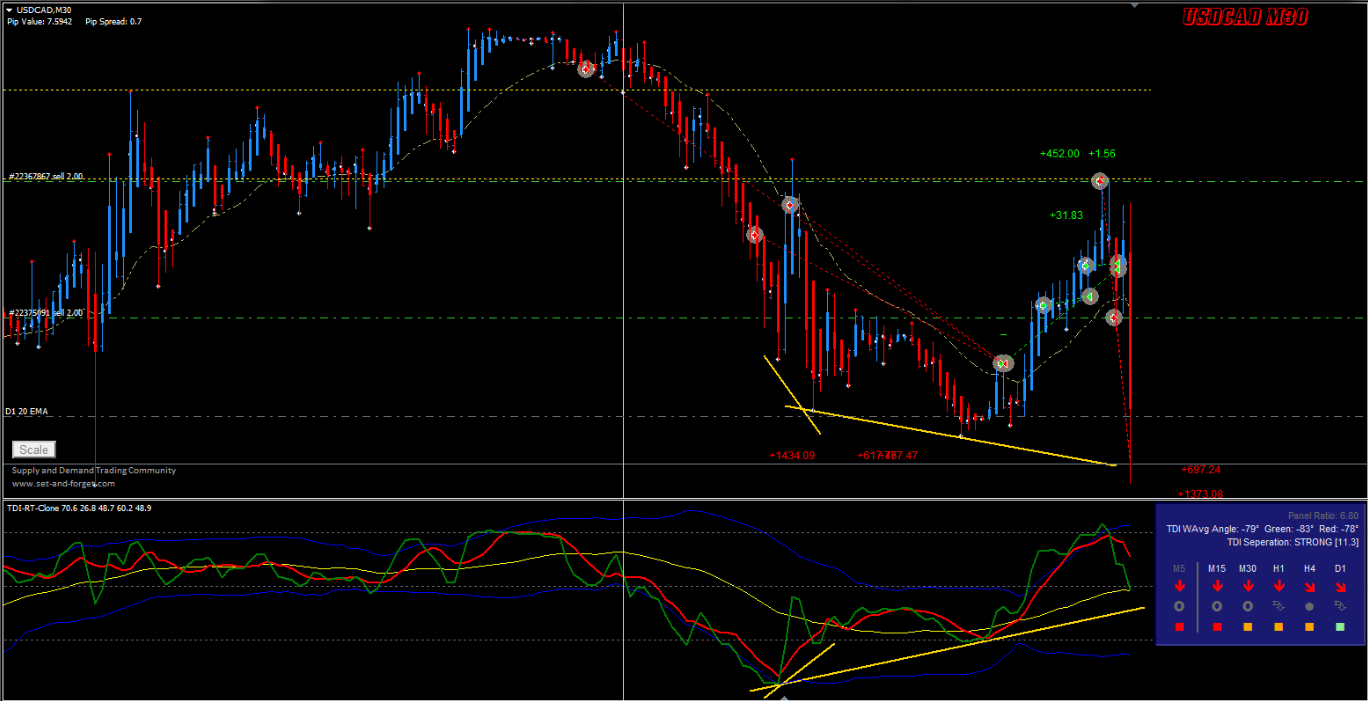Viewport: 1368px width, 701px height.
Task: Click the M5 grey ring status icon
Action: click(x=1179, y=606)
